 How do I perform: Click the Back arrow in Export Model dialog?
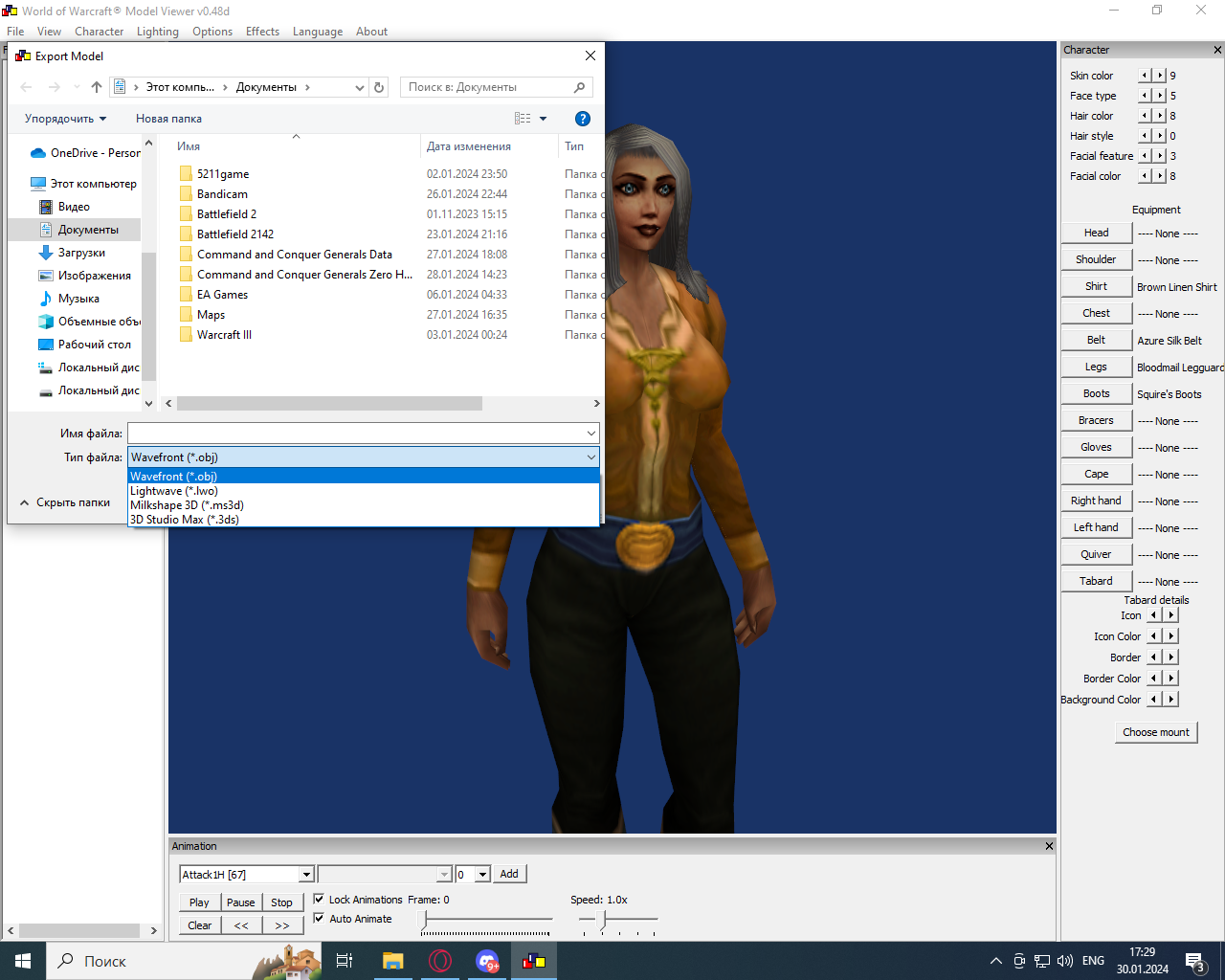[x=26, y=87]
